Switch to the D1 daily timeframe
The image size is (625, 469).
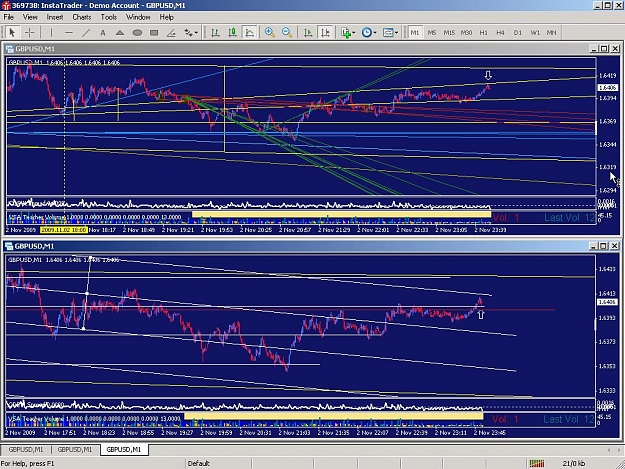click(518, 32)
